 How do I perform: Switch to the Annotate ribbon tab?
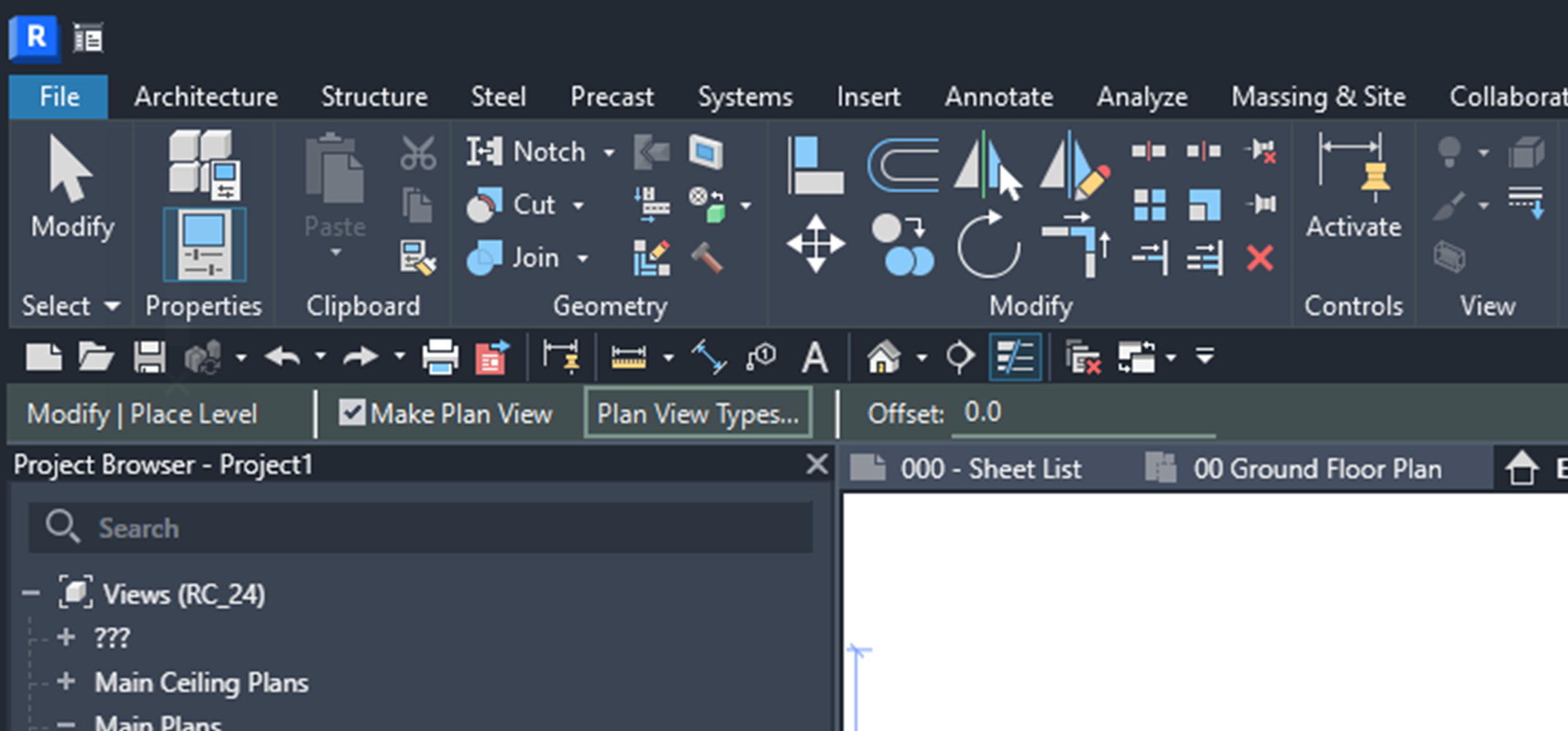tap(999, 97)
